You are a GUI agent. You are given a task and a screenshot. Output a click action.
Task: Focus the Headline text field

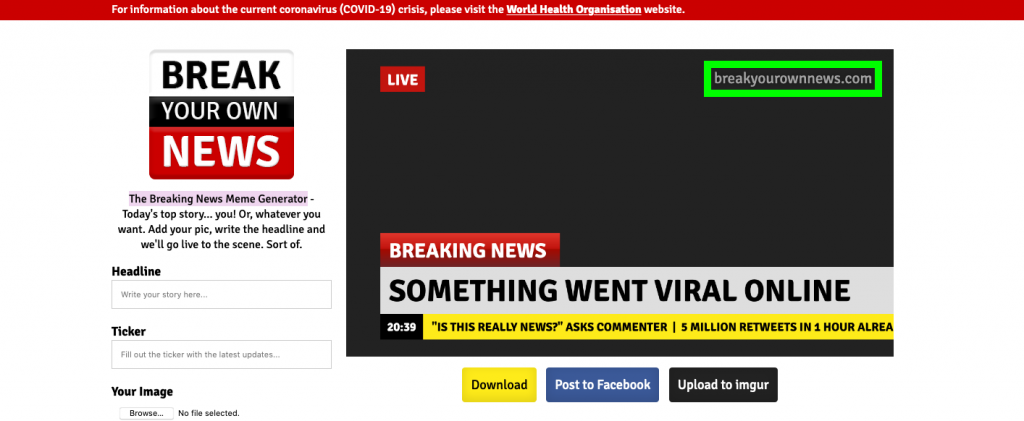point(221,295)
